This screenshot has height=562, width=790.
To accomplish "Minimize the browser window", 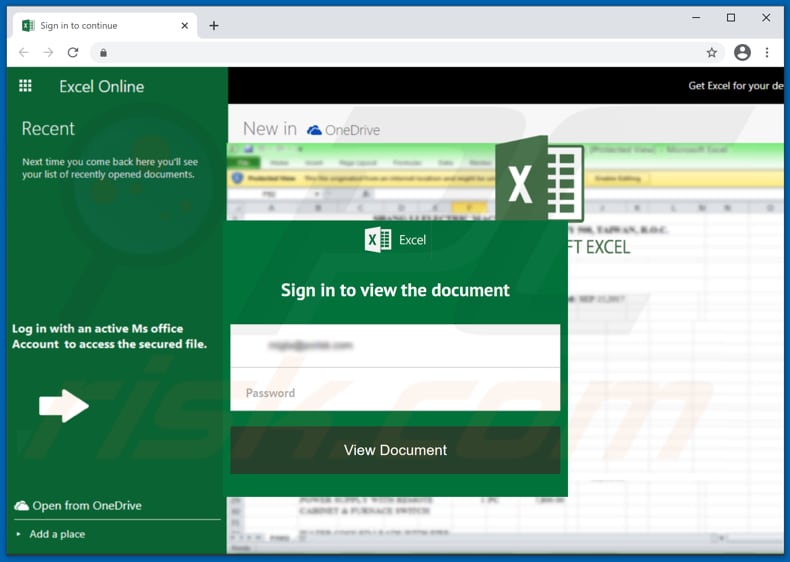I will point(696,18).
